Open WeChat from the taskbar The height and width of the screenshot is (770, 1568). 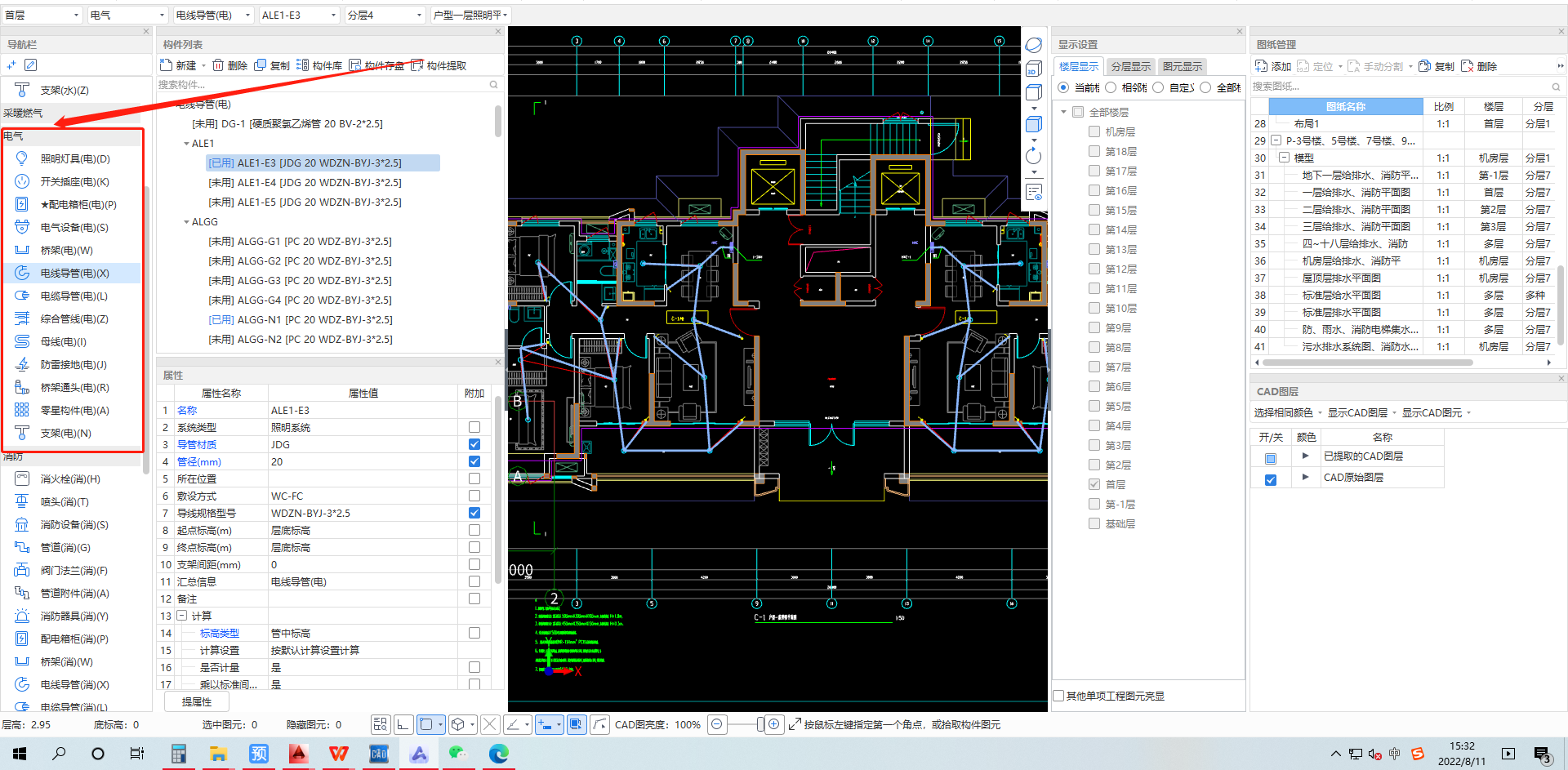[x=458, y=753]
